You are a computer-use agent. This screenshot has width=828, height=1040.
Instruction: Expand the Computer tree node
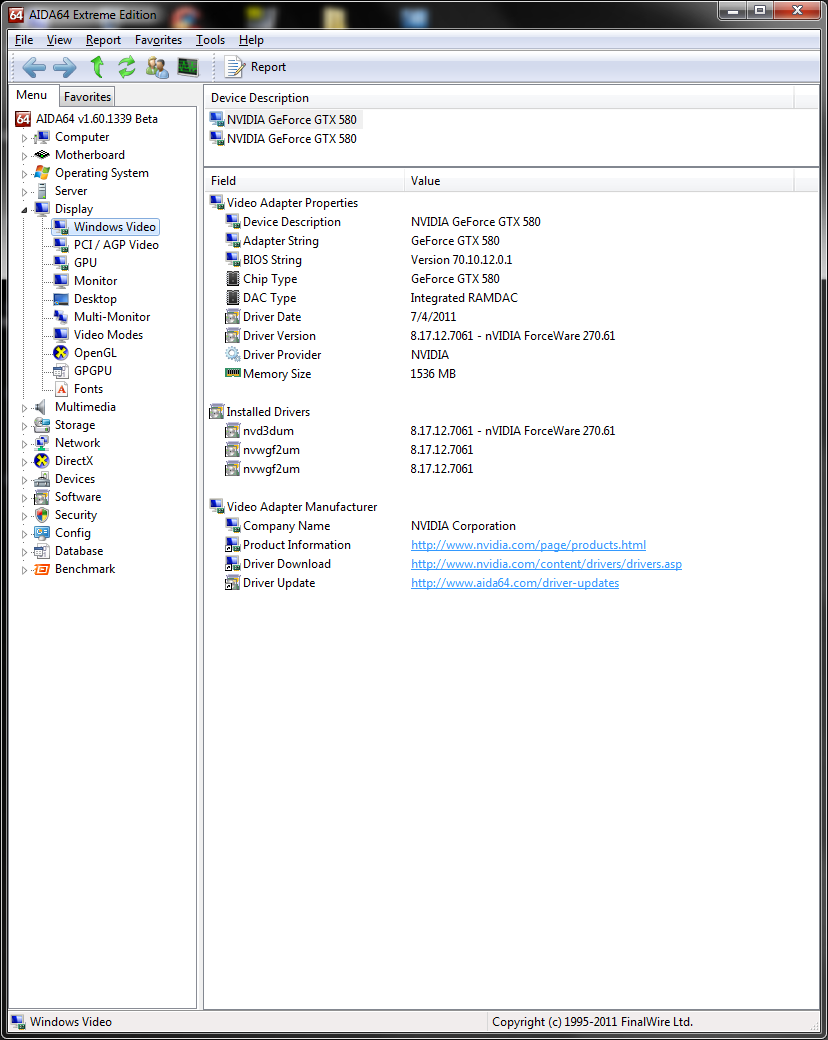click(25, 138)
